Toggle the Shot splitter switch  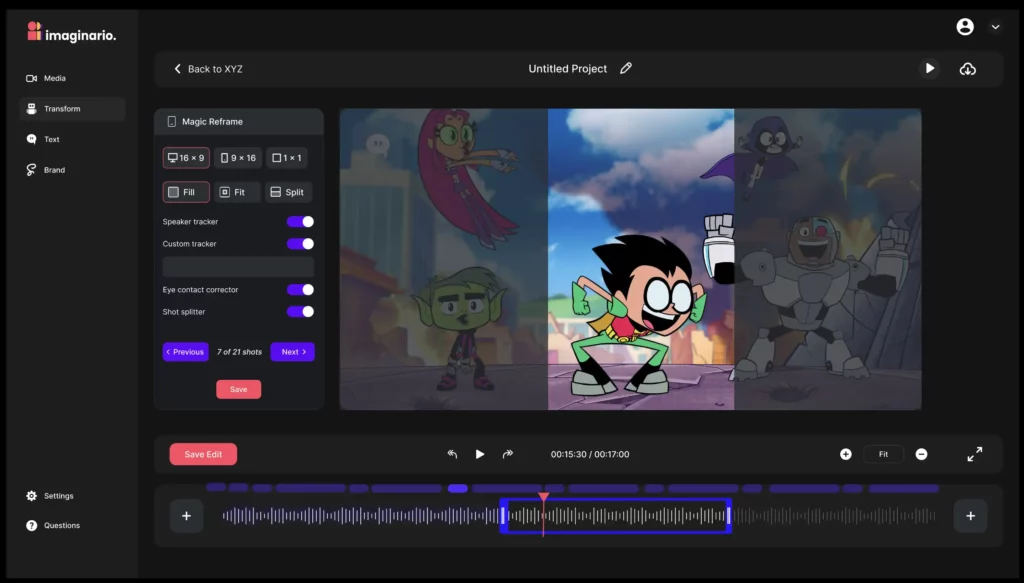(300, 312)
